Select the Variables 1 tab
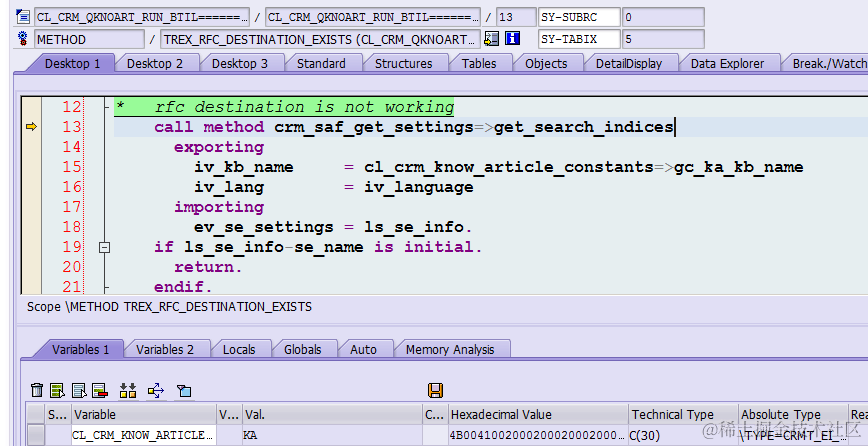This screenshot has width=868, height=446. click(80, 349)
